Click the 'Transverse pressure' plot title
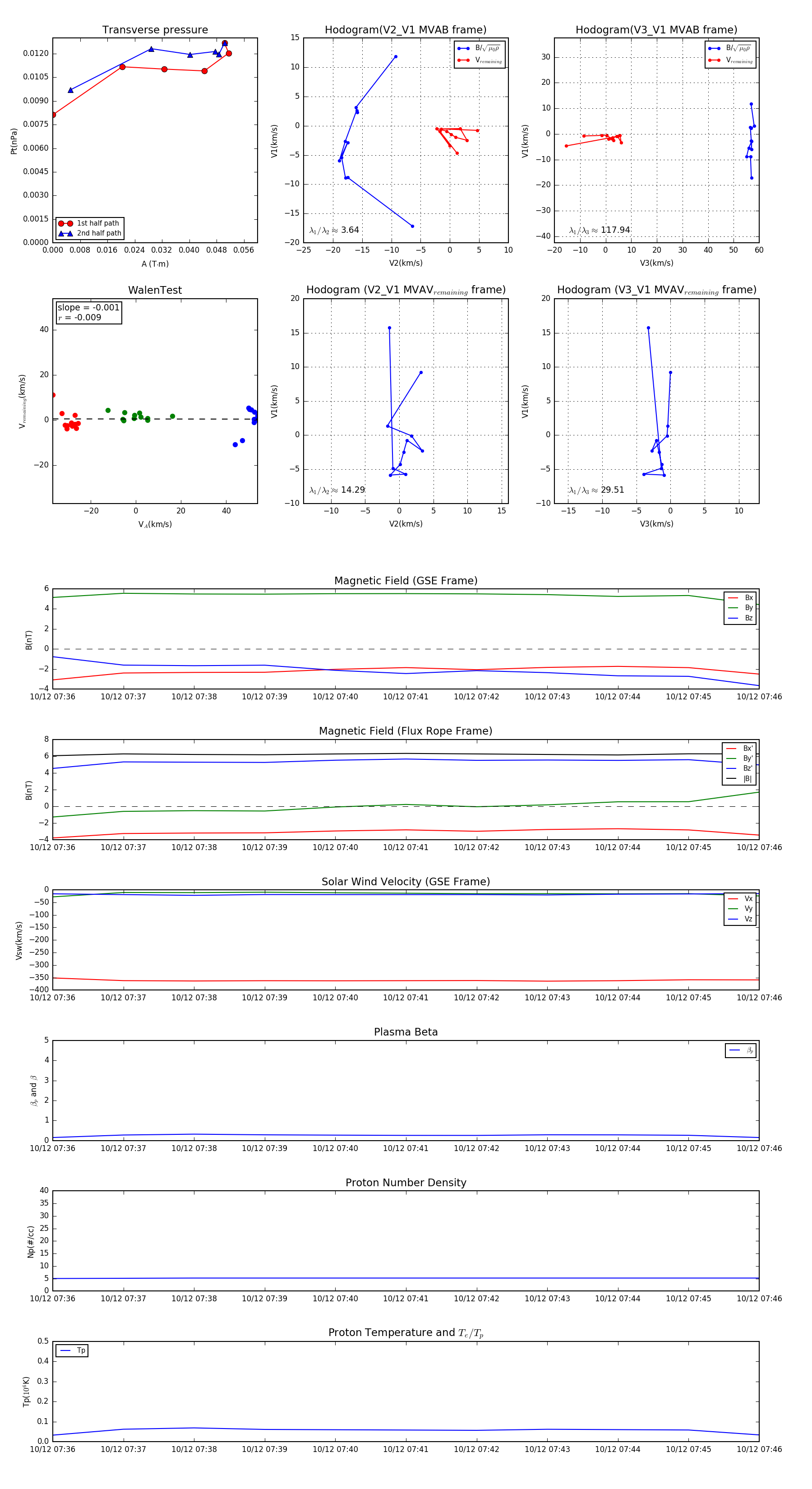 pyautogui.click(x=155, y=30)
